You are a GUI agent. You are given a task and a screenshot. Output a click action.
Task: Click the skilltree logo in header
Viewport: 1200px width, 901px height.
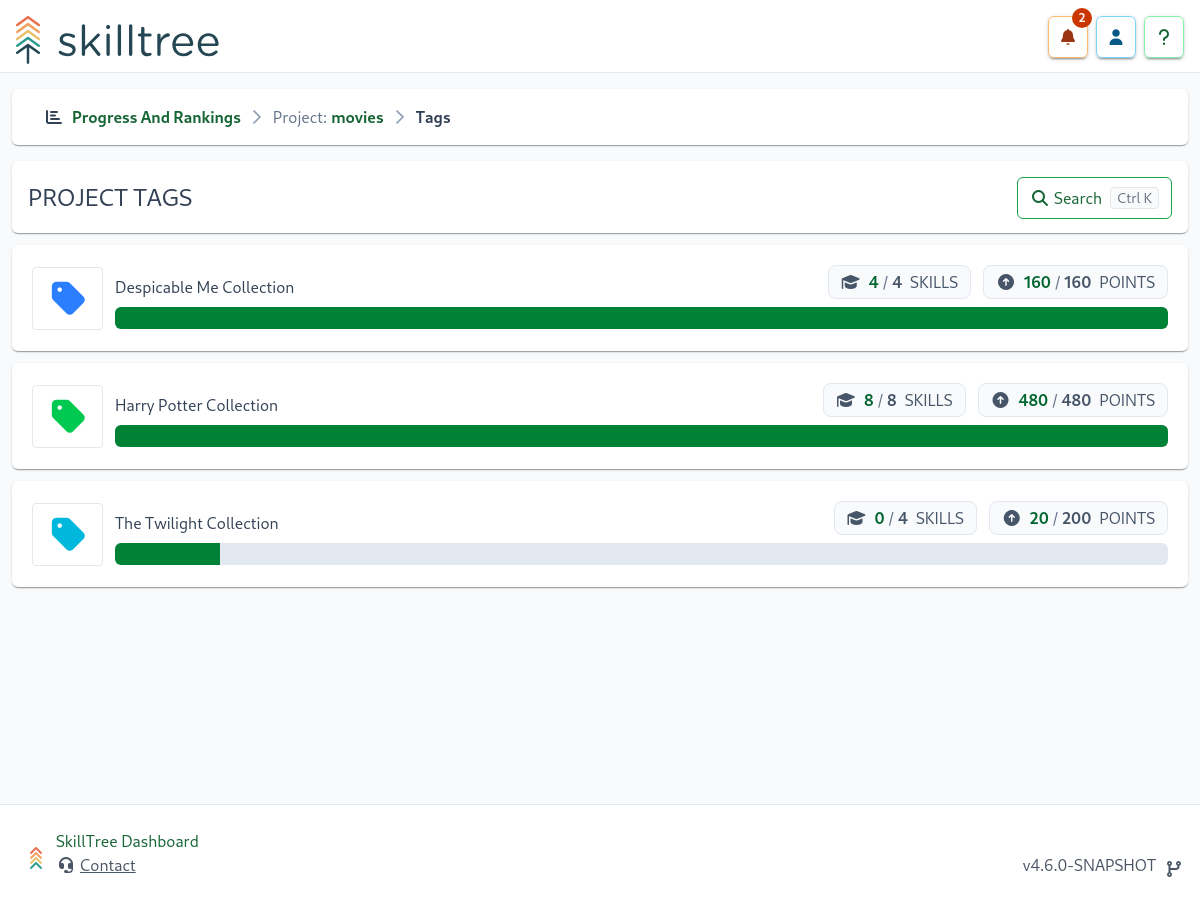118,40
